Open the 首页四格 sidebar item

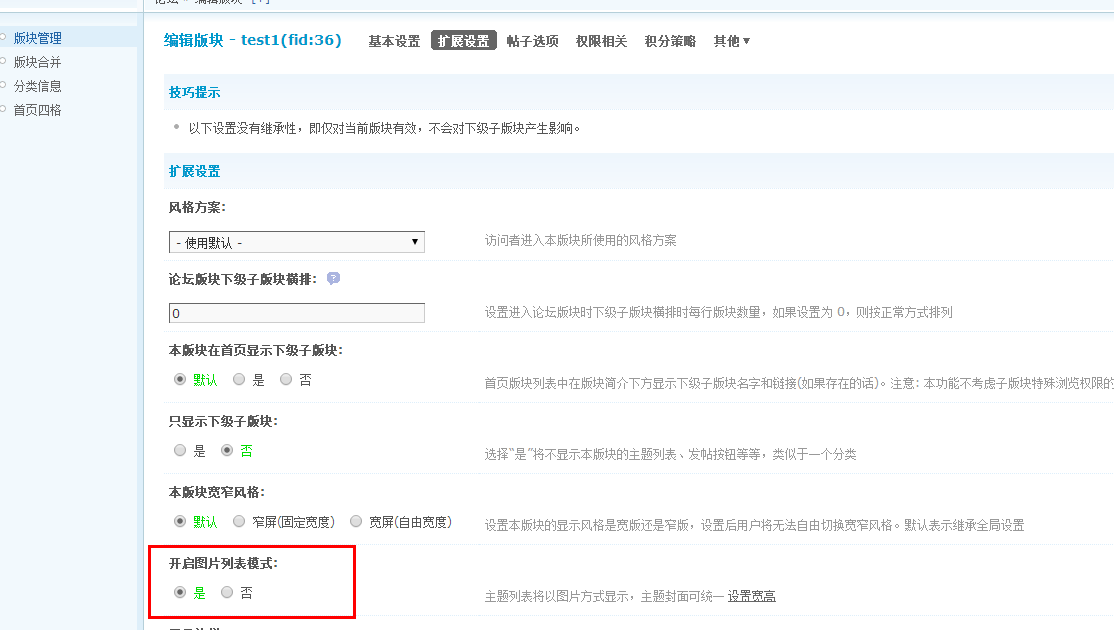[38, 110]
